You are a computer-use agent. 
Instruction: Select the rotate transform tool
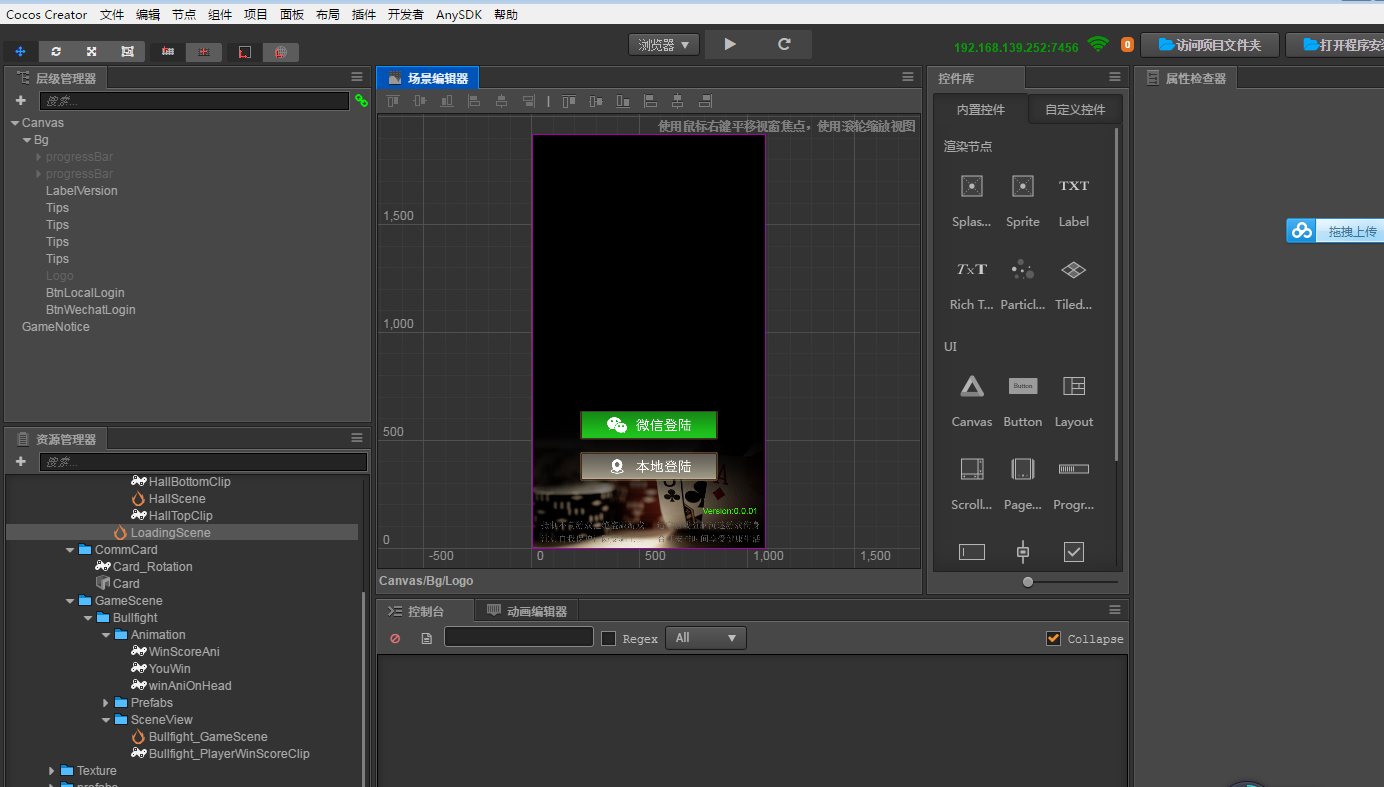pos(56,51)
